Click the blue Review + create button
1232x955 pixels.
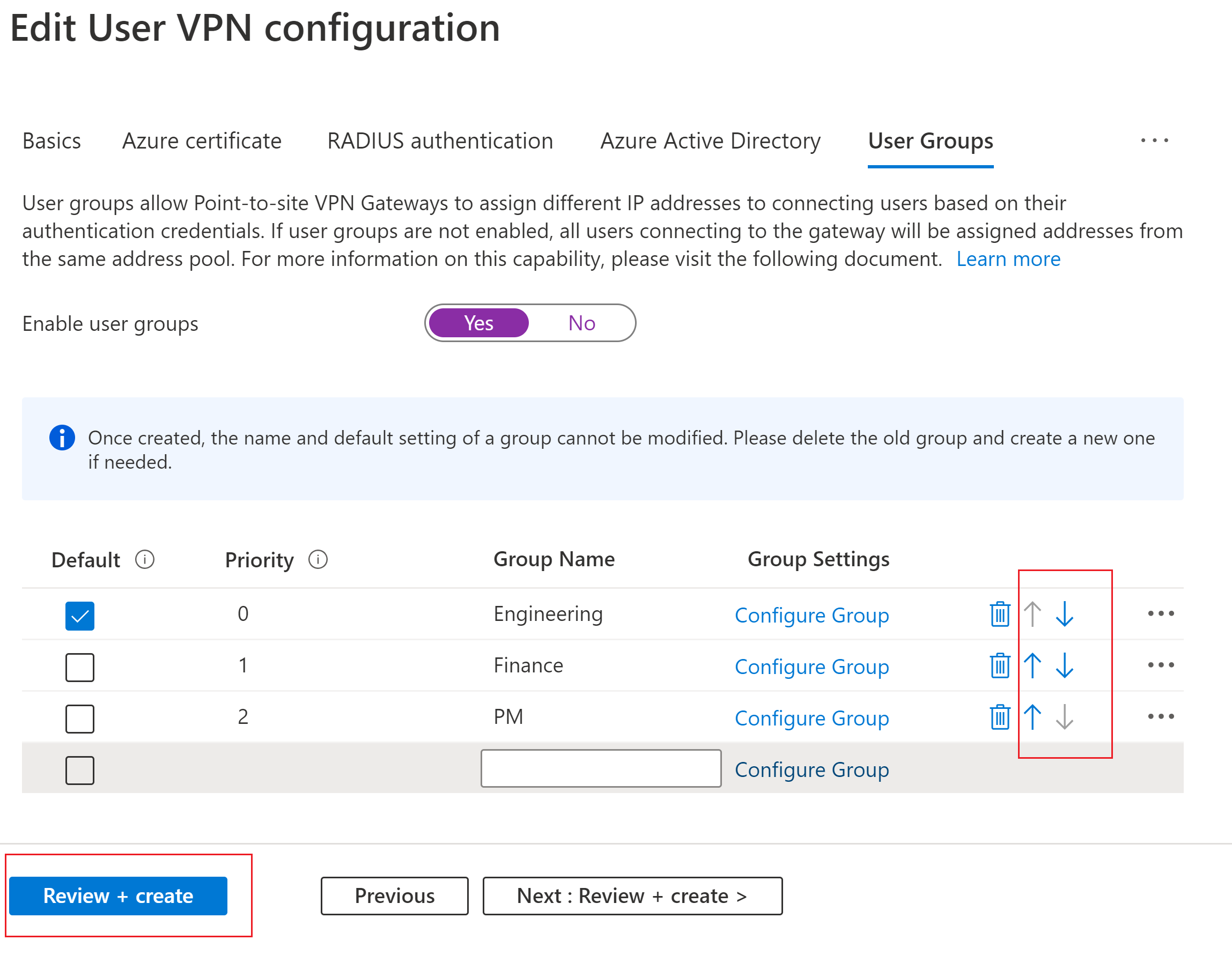[118, 896]
